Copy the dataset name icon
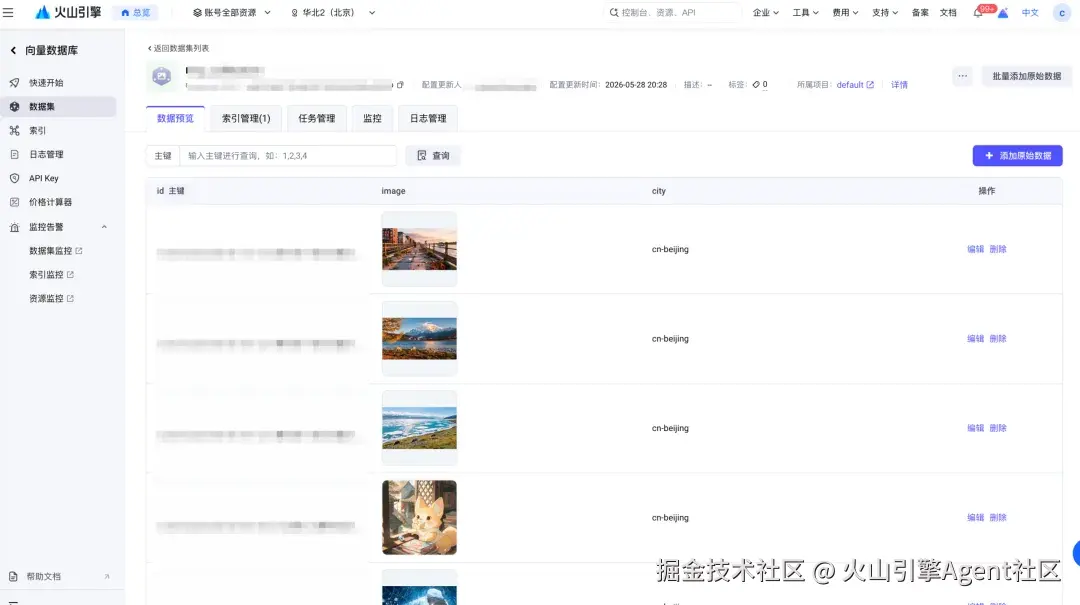Image resolution: width=1080 pixels, height=605 pixels. (400, 85)
